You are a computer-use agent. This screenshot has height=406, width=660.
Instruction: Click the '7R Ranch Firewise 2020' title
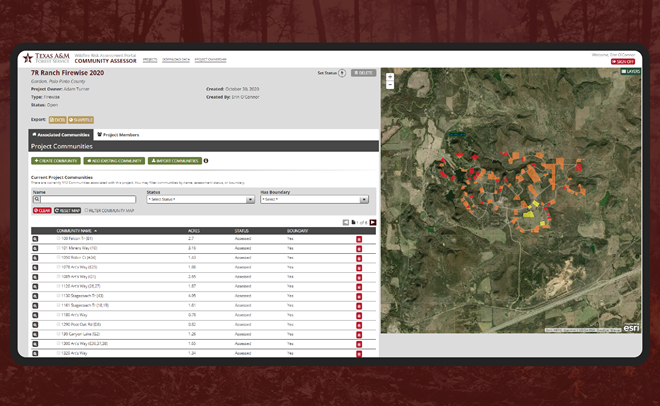coord(67,73)
